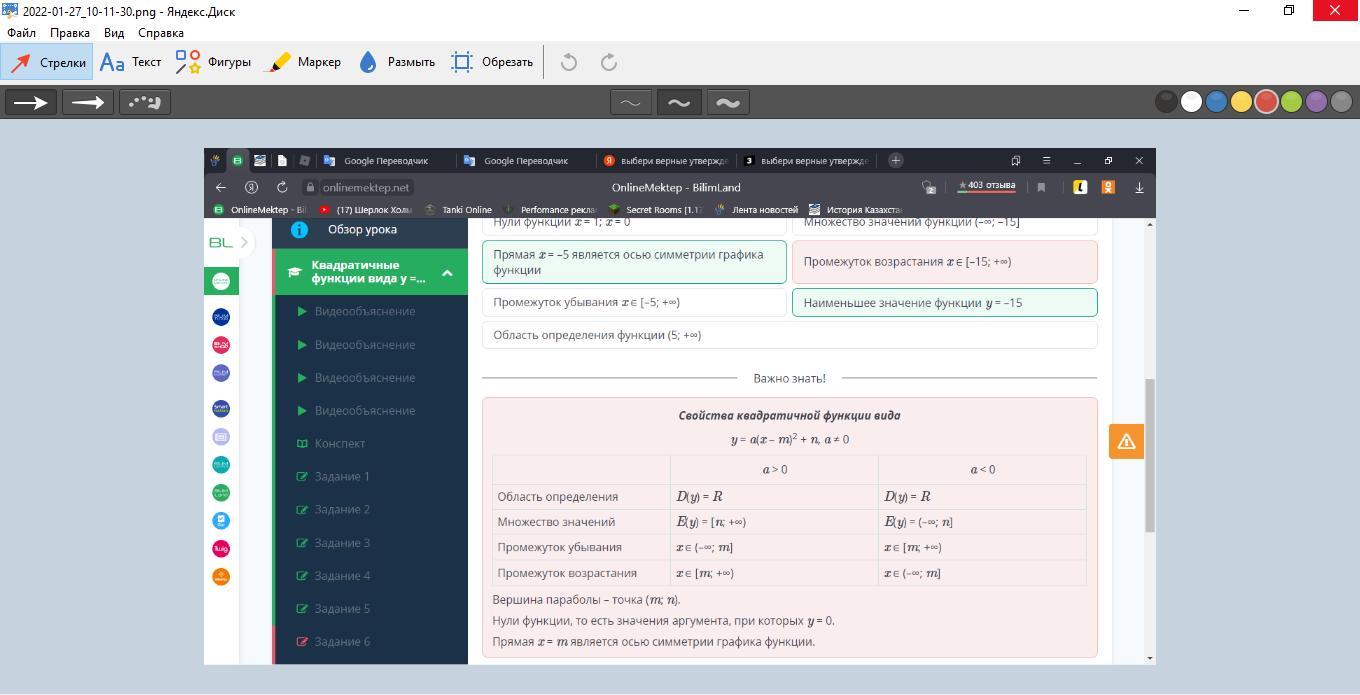Pick the purple color swatch
This screenshot has width=1360, height=695.
click(x=1316, y=101)
